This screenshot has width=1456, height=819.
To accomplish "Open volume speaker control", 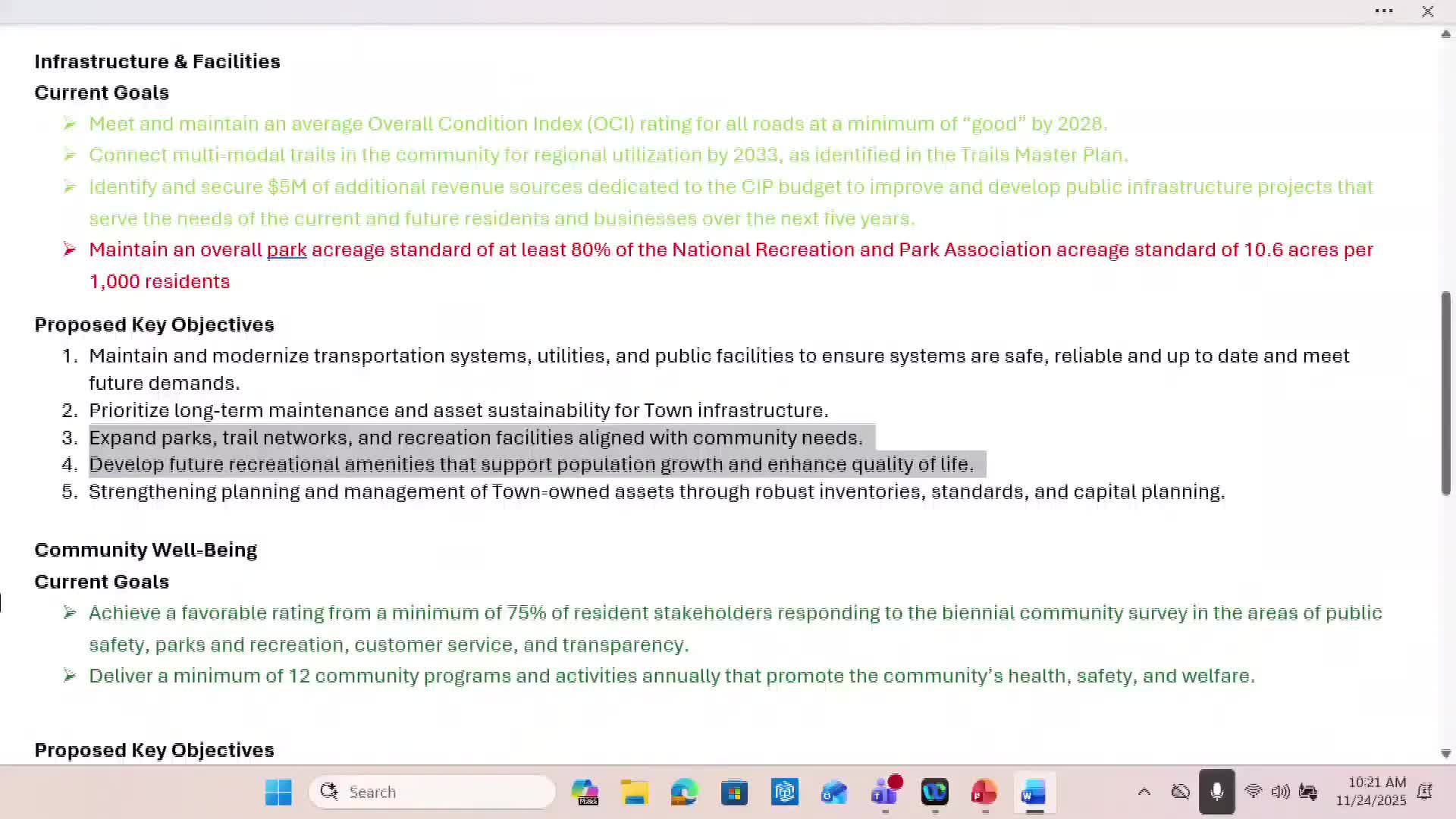I will click(x=1280, y=792).
